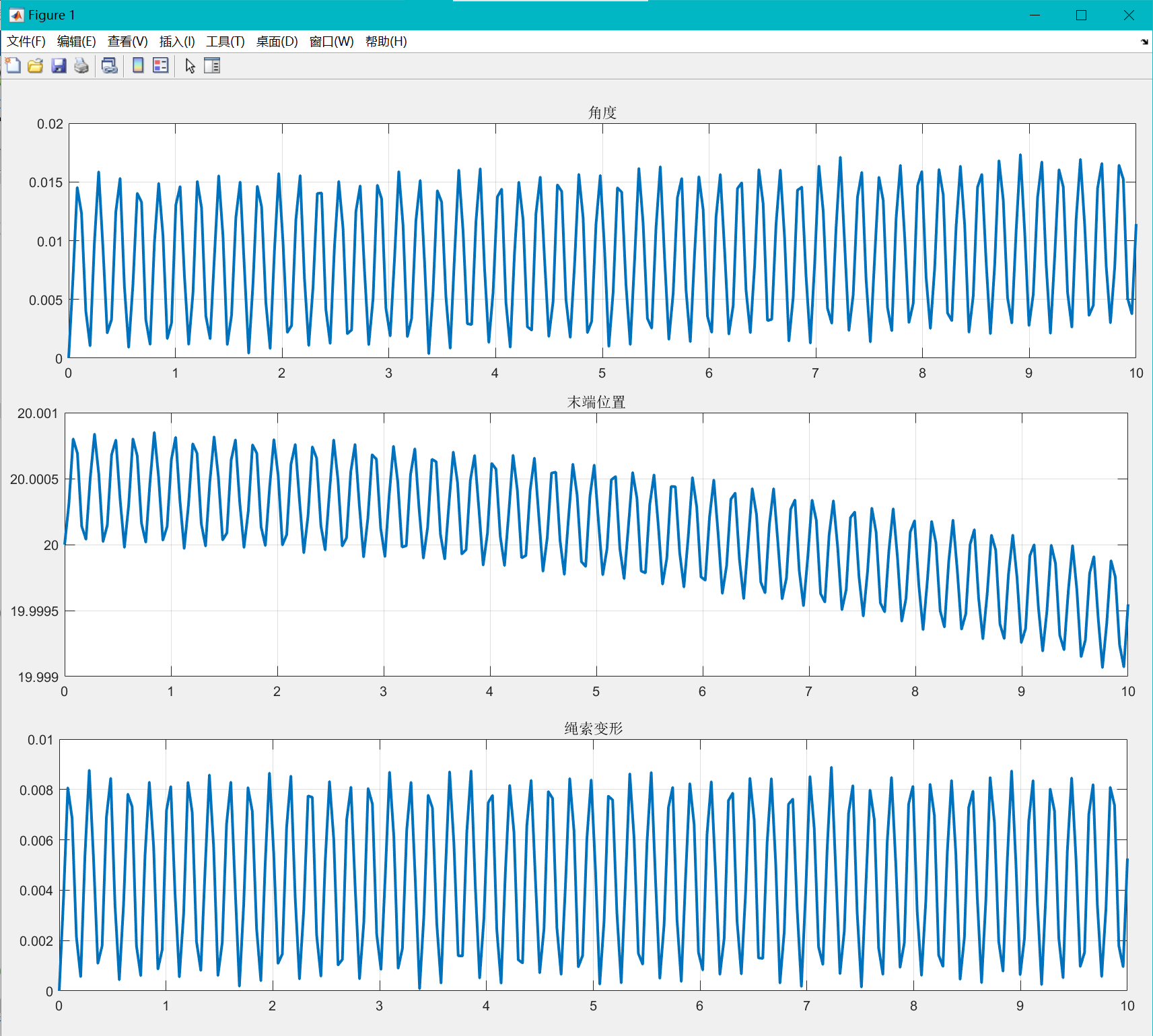1153x1036 pixels.
Task: Click the 0.005 y-axis label of the top plot
Action: [46, 300]
